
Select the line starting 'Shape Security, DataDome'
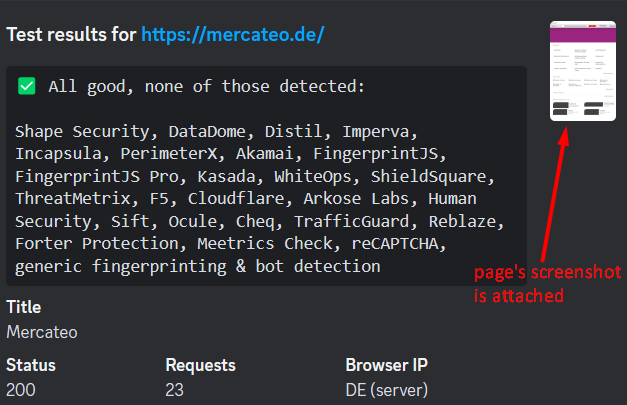(216, 132)
